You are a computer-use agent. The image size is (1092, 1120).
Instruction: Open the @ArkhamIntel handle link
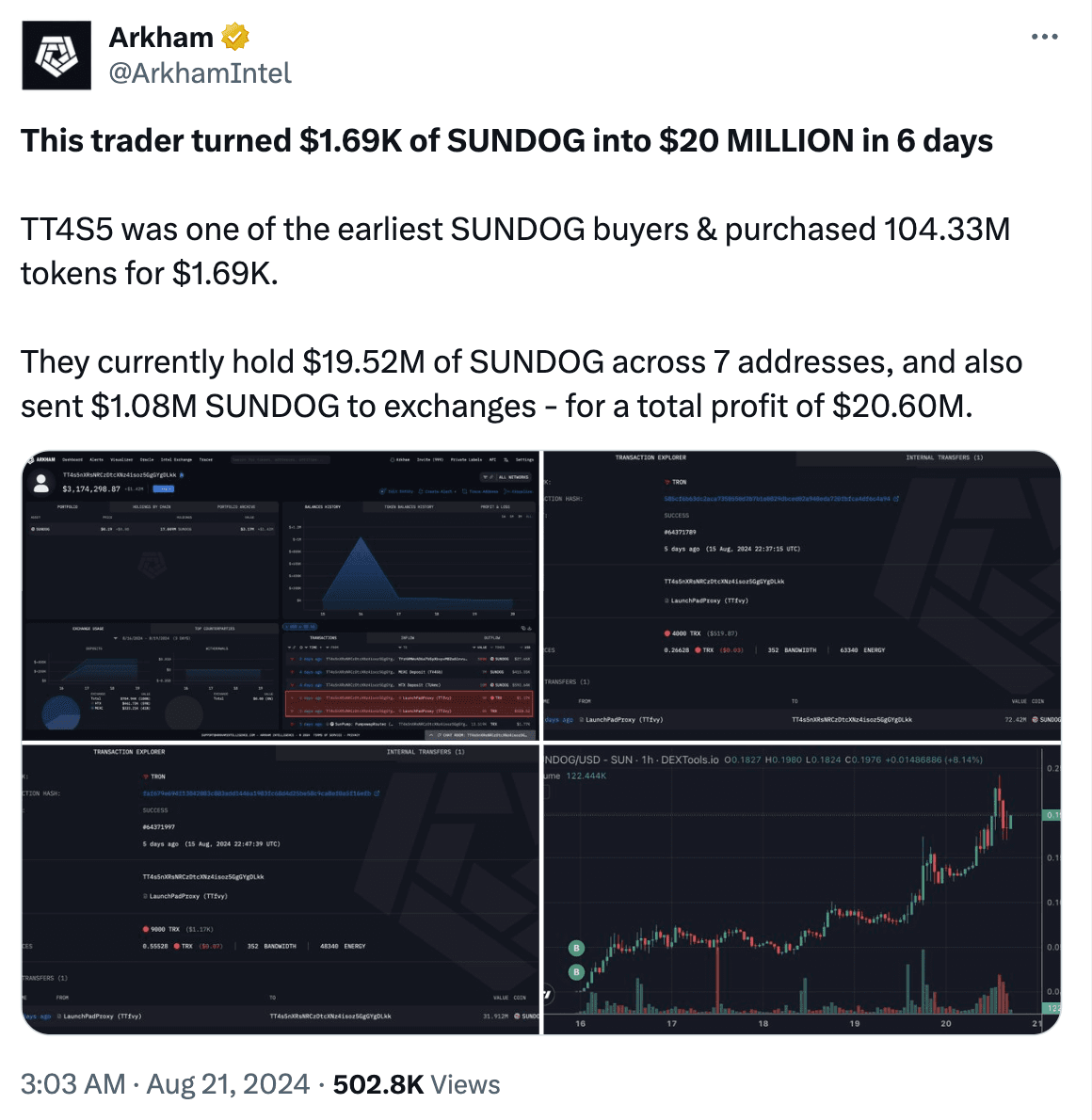[201, 72]
